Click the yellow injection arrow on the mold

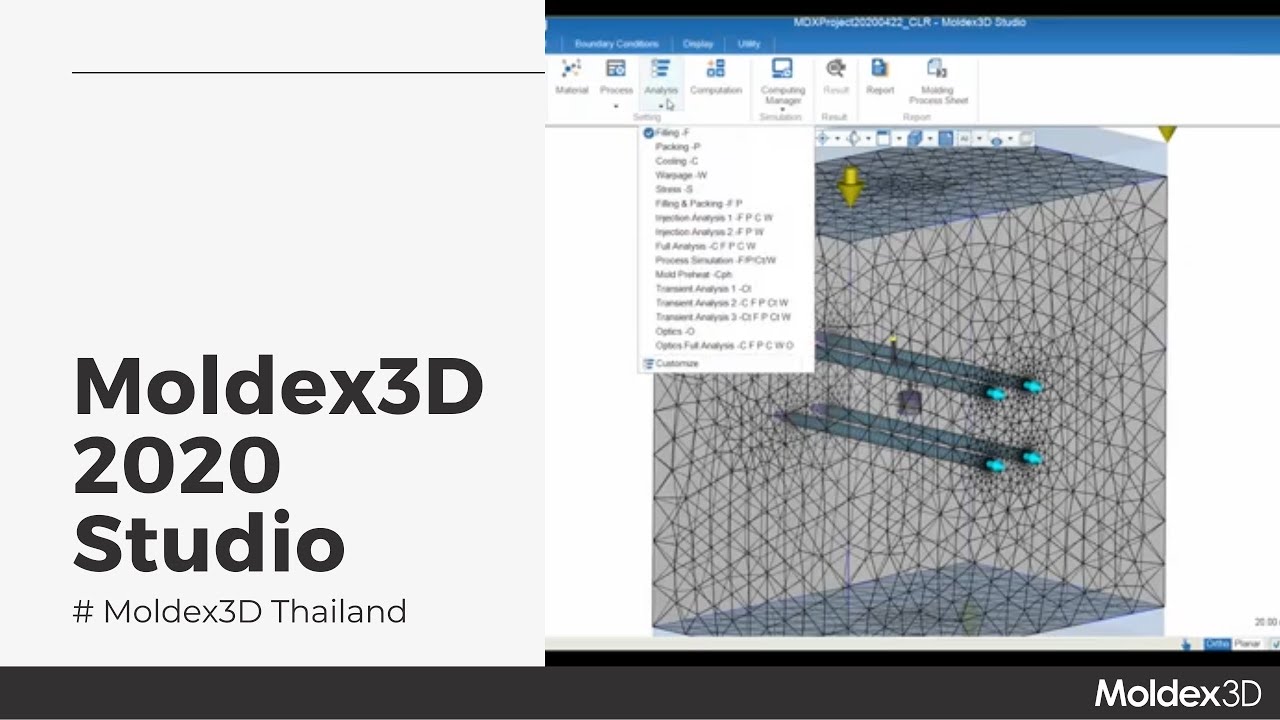(850, 186)
